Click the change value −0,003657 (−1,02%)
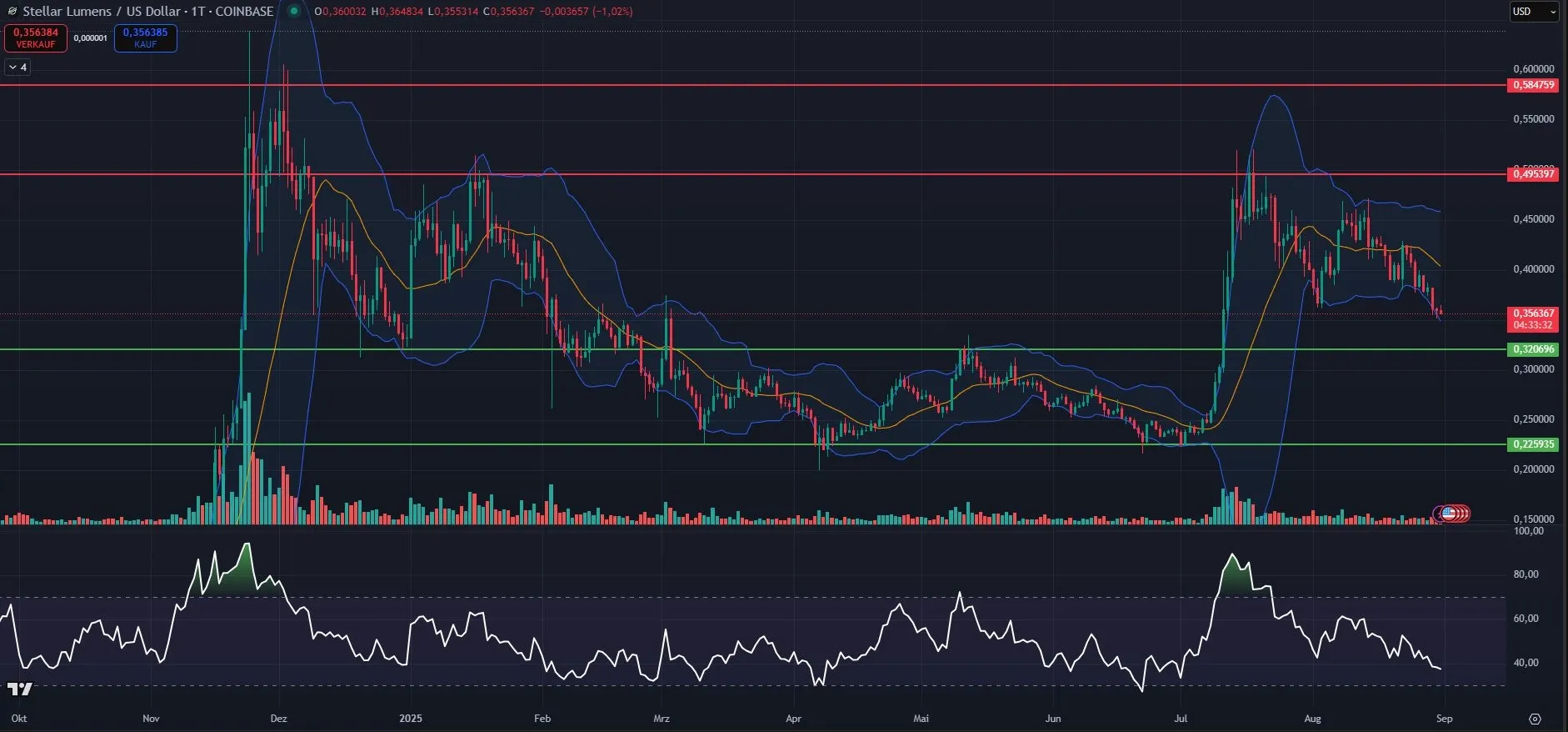Viewport: 1568px width, 732px height. point(586,12)
